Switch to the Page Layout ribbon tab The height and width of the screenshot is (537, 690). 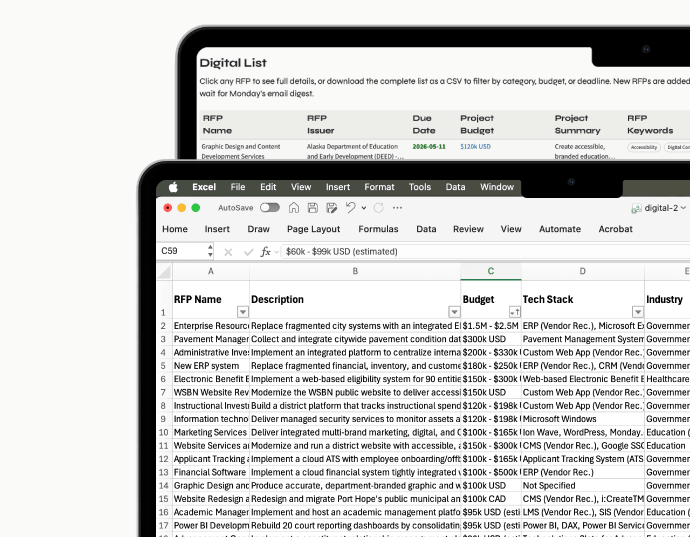tap(313, 229)
